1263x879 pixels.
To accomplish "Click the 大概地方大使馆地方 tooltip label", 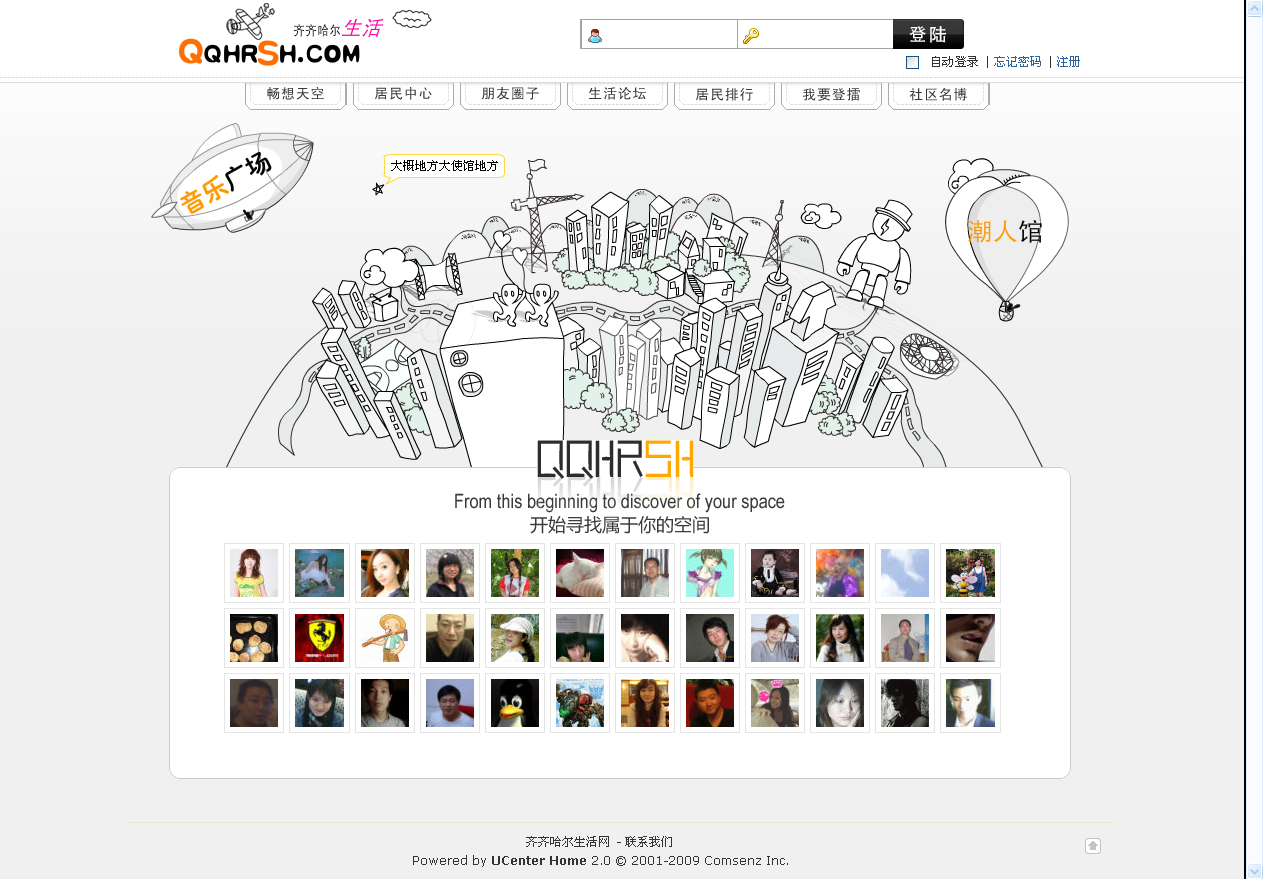I will tap(444, 166).
